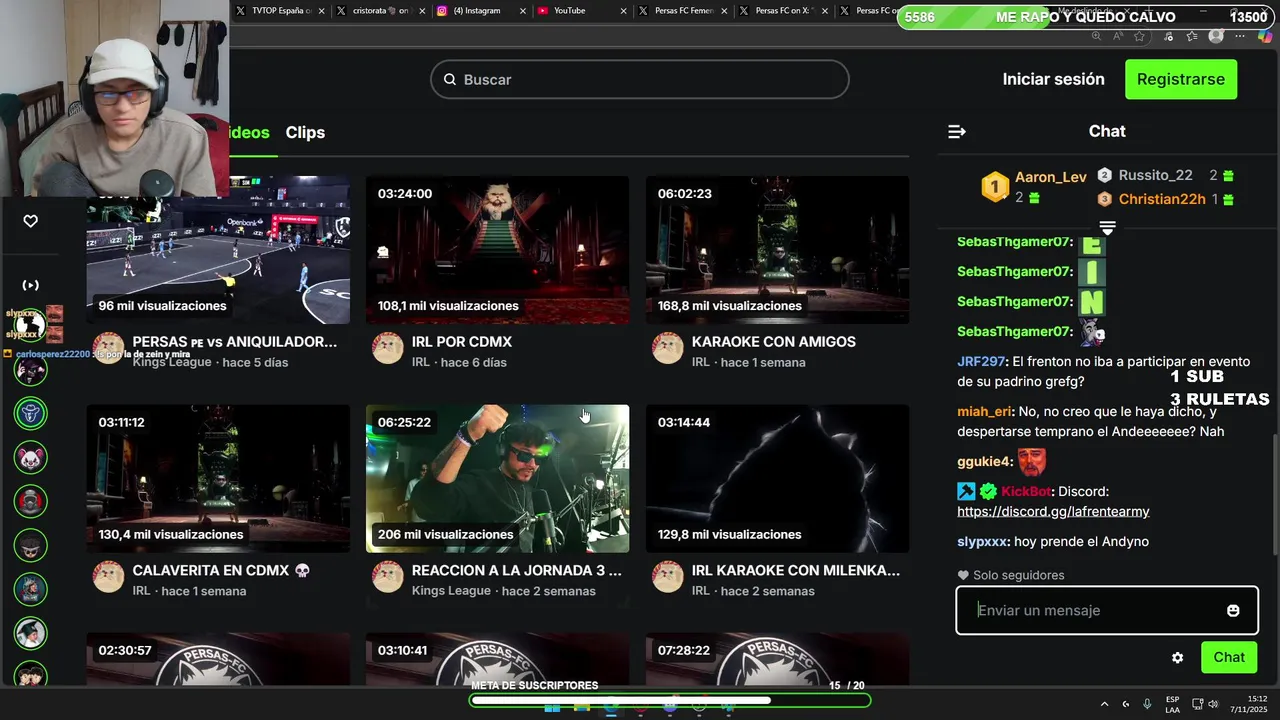Open the KARAOKE CON AMIGOS video thumbnail
The height and width of the screenshot is (720, 1280).
click(x=778, y=250)
